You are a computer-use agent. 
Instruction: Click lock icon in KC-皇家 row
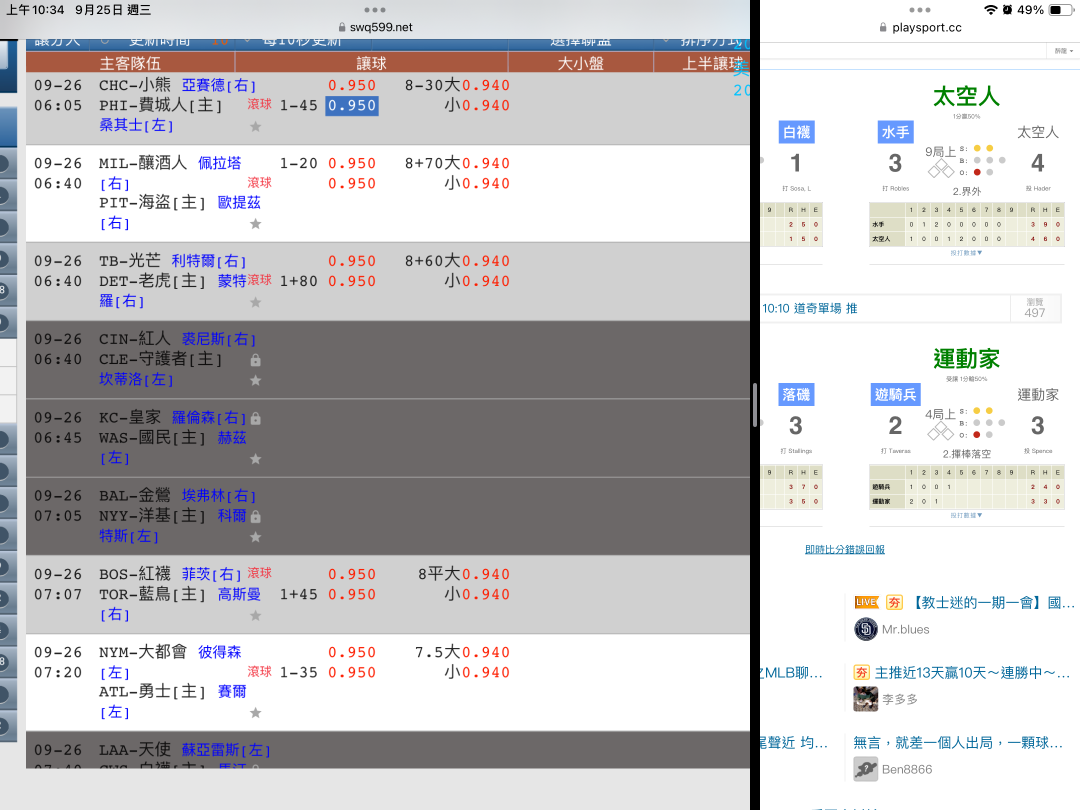pos(256,418)
